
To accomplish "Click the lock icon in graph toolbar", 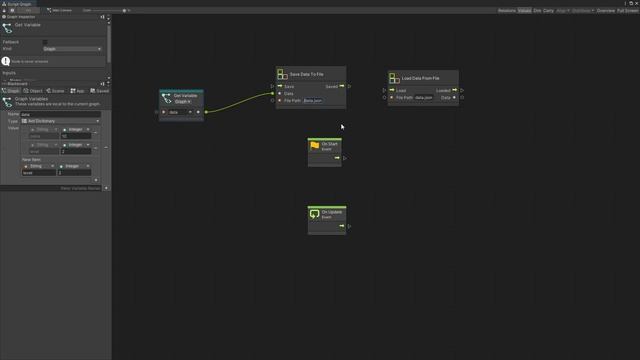I will 4,10.
